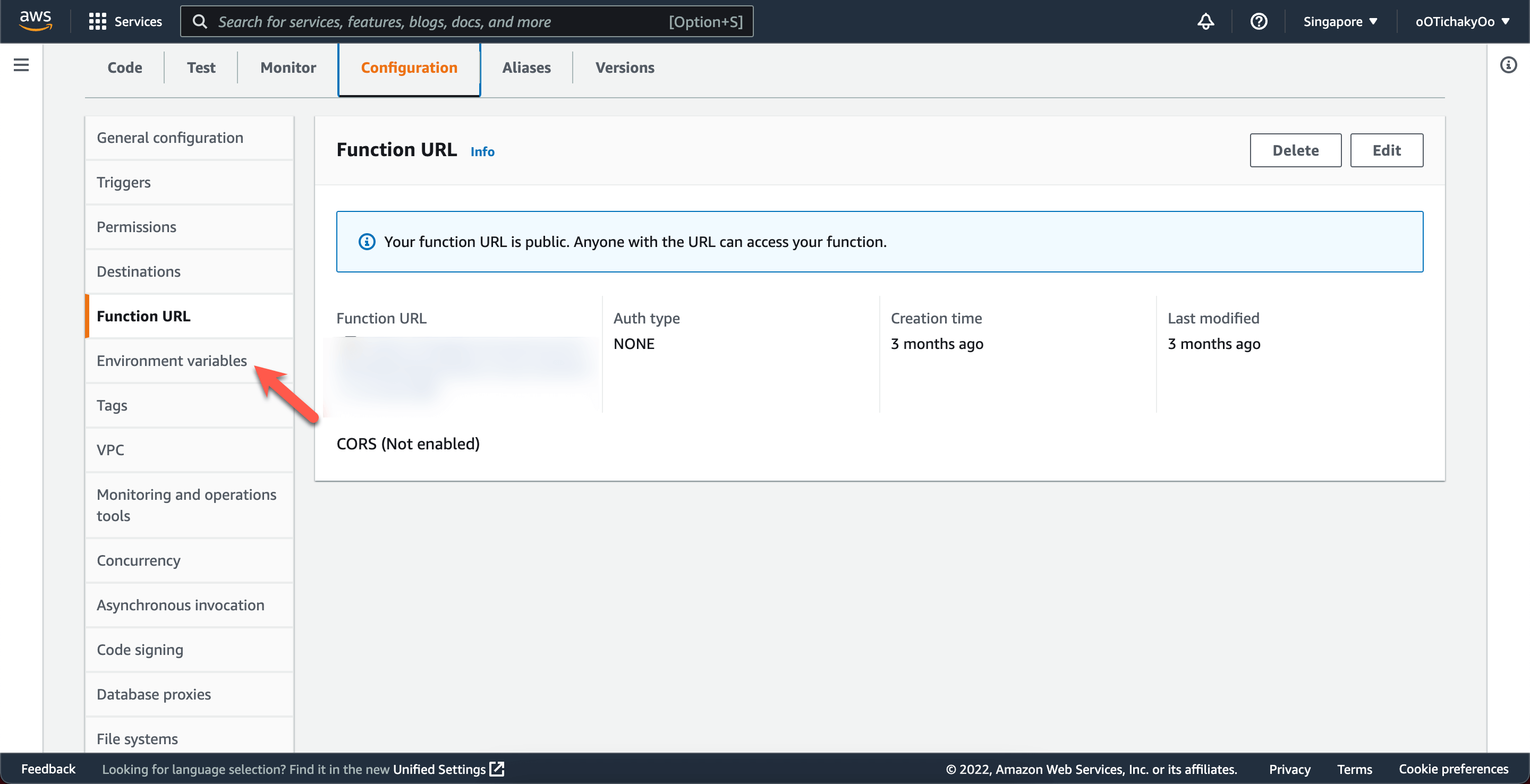The image size is (1530, 784).
Task: Click the Edit button for Function URL
Action: 1386,150
